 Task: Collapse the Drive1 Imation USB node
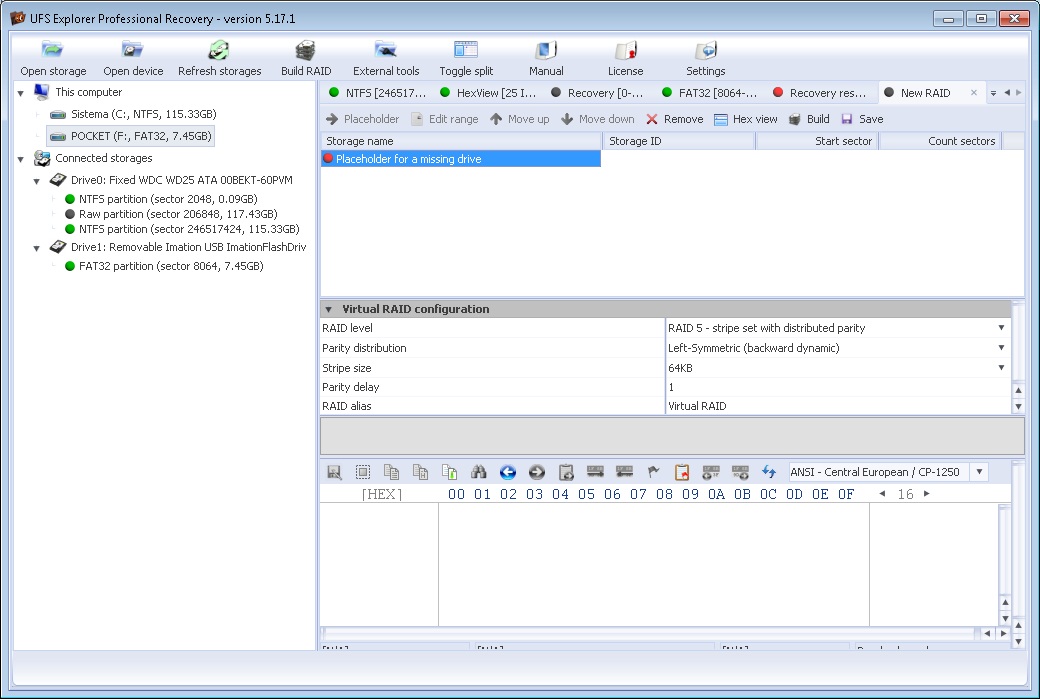[36, 248]
